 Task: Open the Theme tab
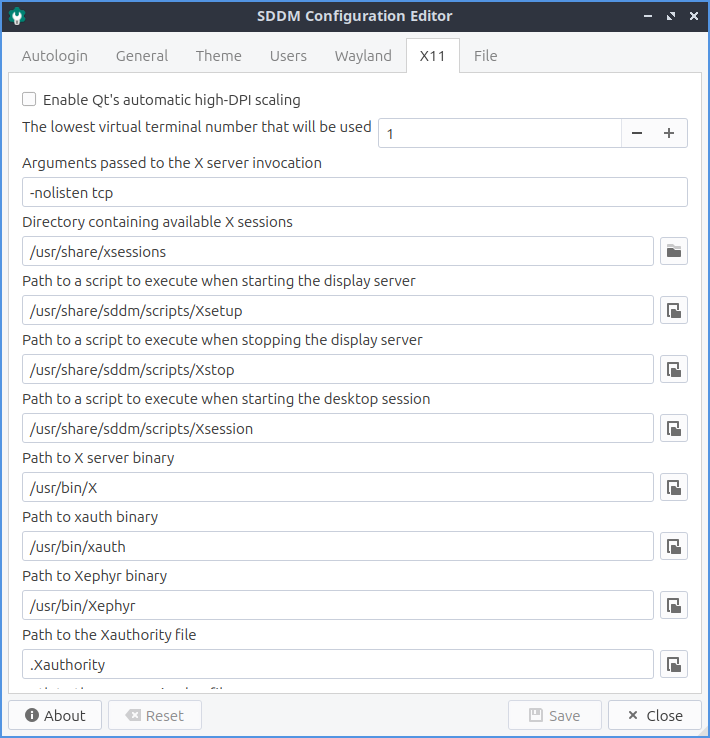coord(218,56)
